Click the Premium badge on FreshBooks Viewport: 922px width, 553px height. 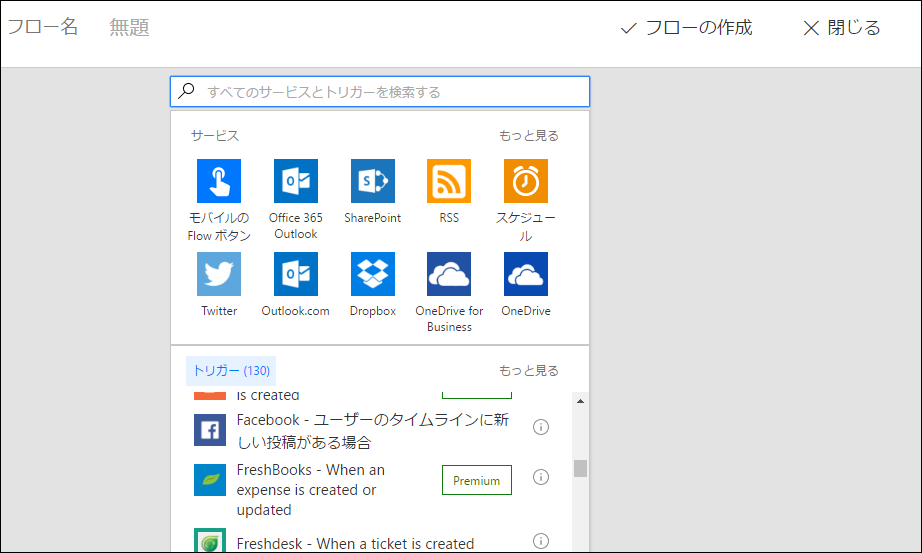tap(477, 480)
